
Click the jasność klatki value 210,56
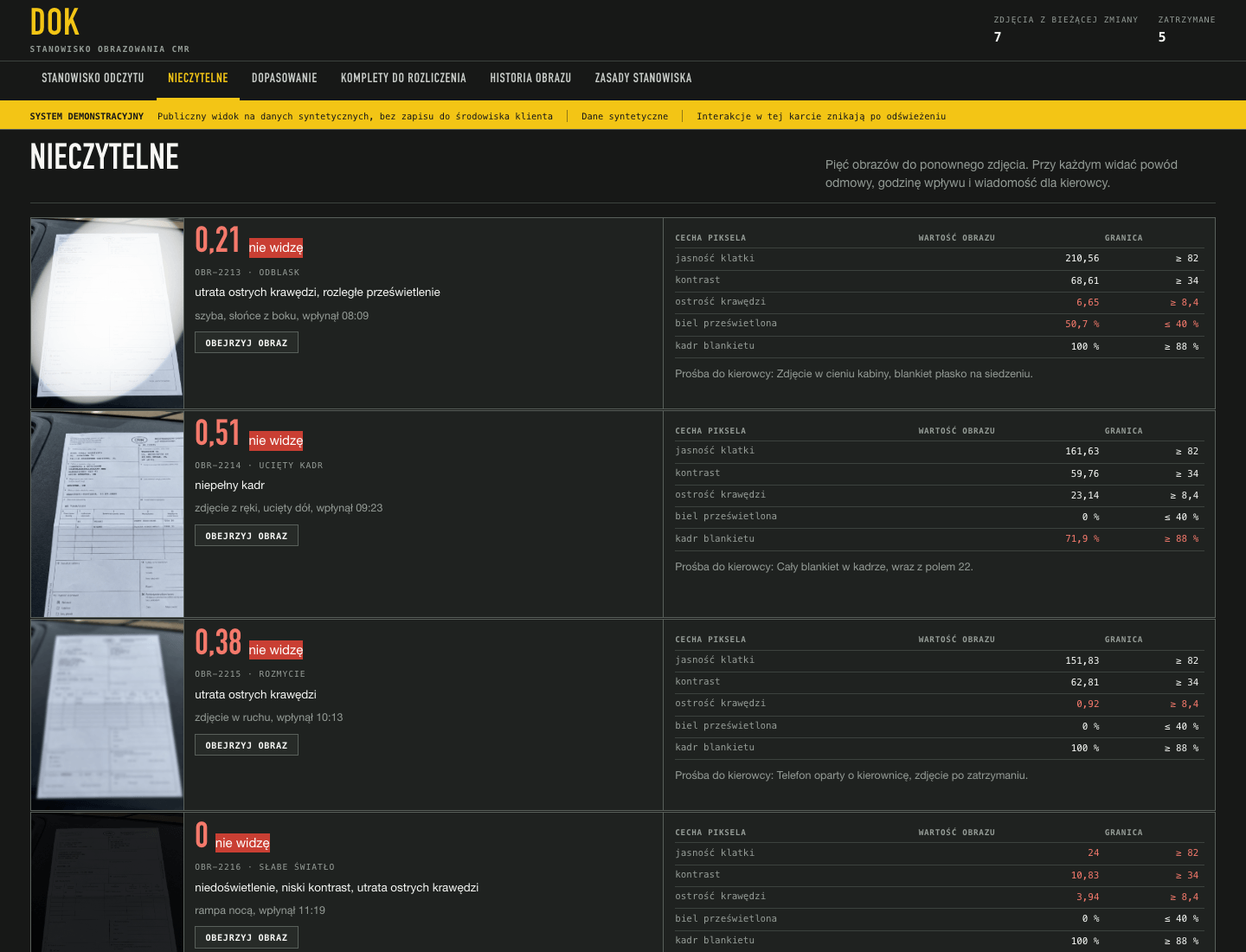(x=1082, y=259)
